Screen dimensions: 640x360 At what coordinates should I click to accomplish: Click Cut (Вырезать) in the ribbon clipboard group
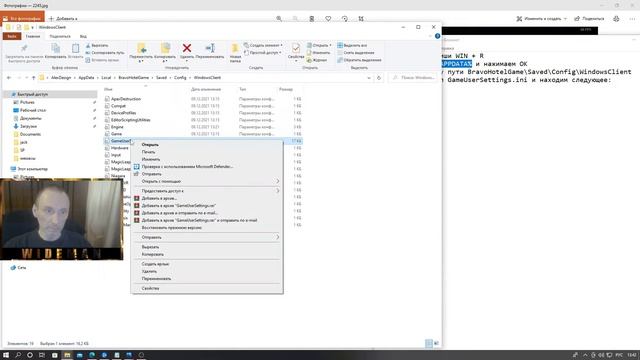[97, 45]
